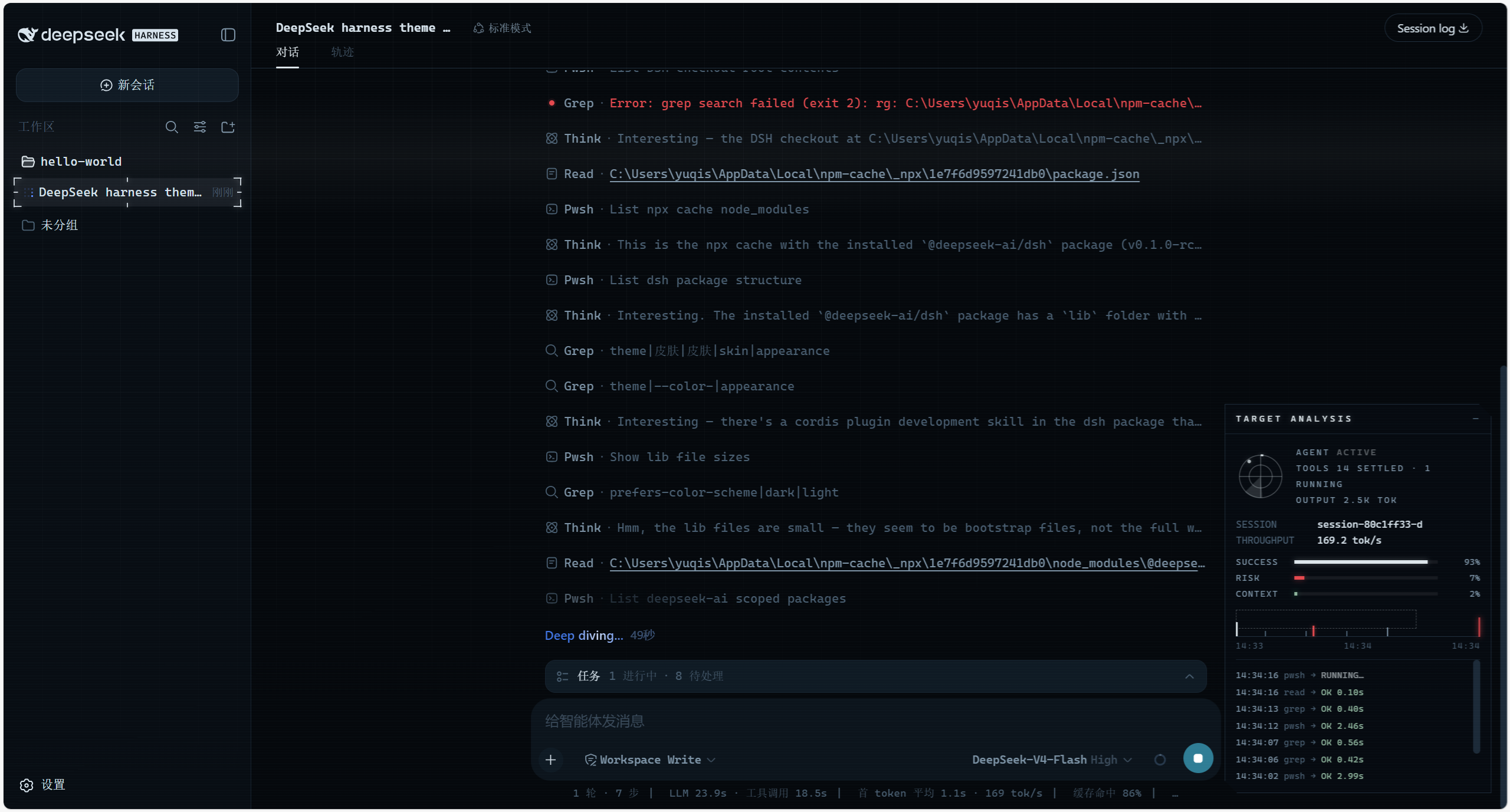Start a new conversation with 新会话
The image size is (1510, 812).
[127, 85]
